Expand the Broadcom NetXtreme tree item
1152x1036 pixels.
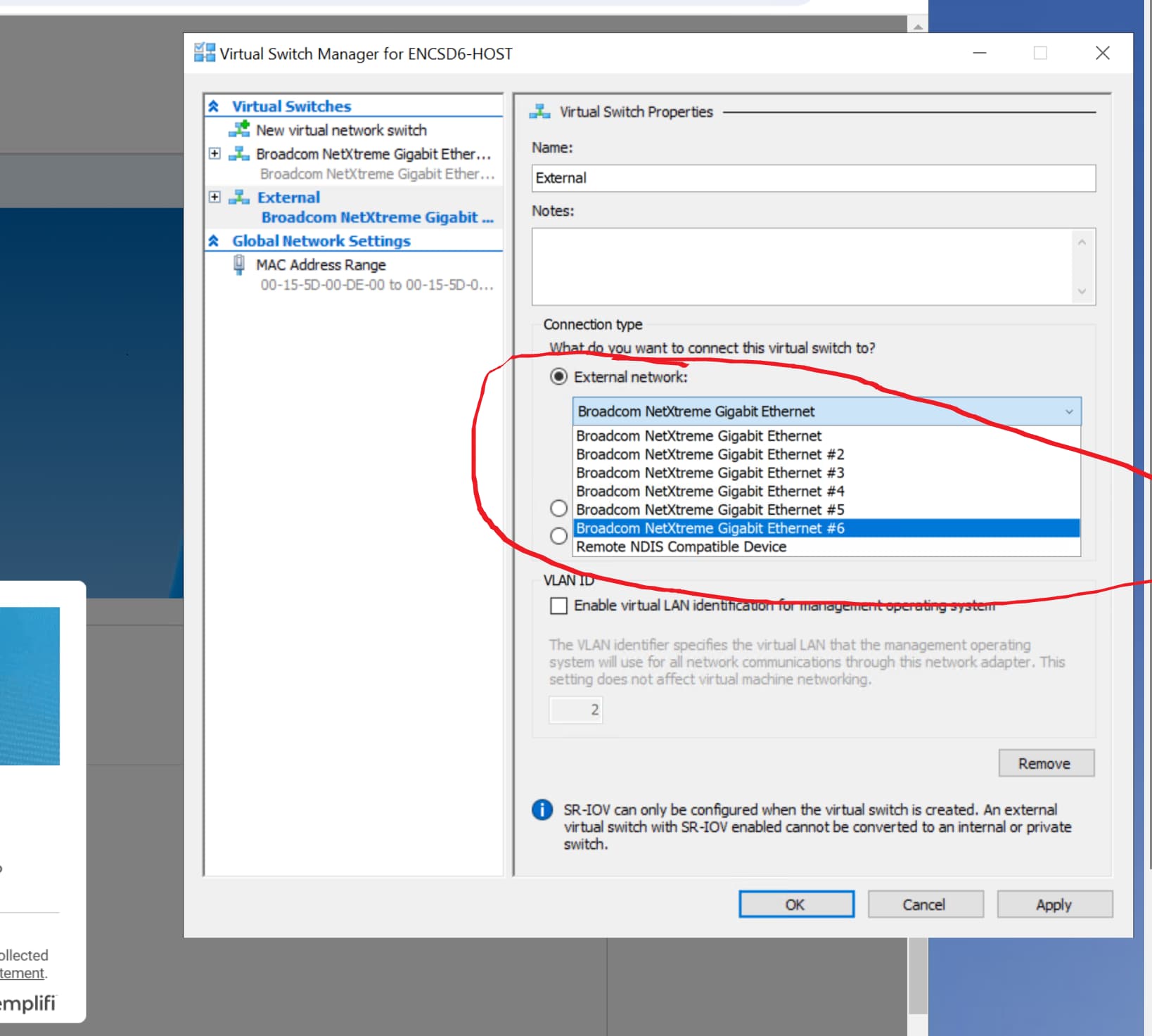pos(215,154)
